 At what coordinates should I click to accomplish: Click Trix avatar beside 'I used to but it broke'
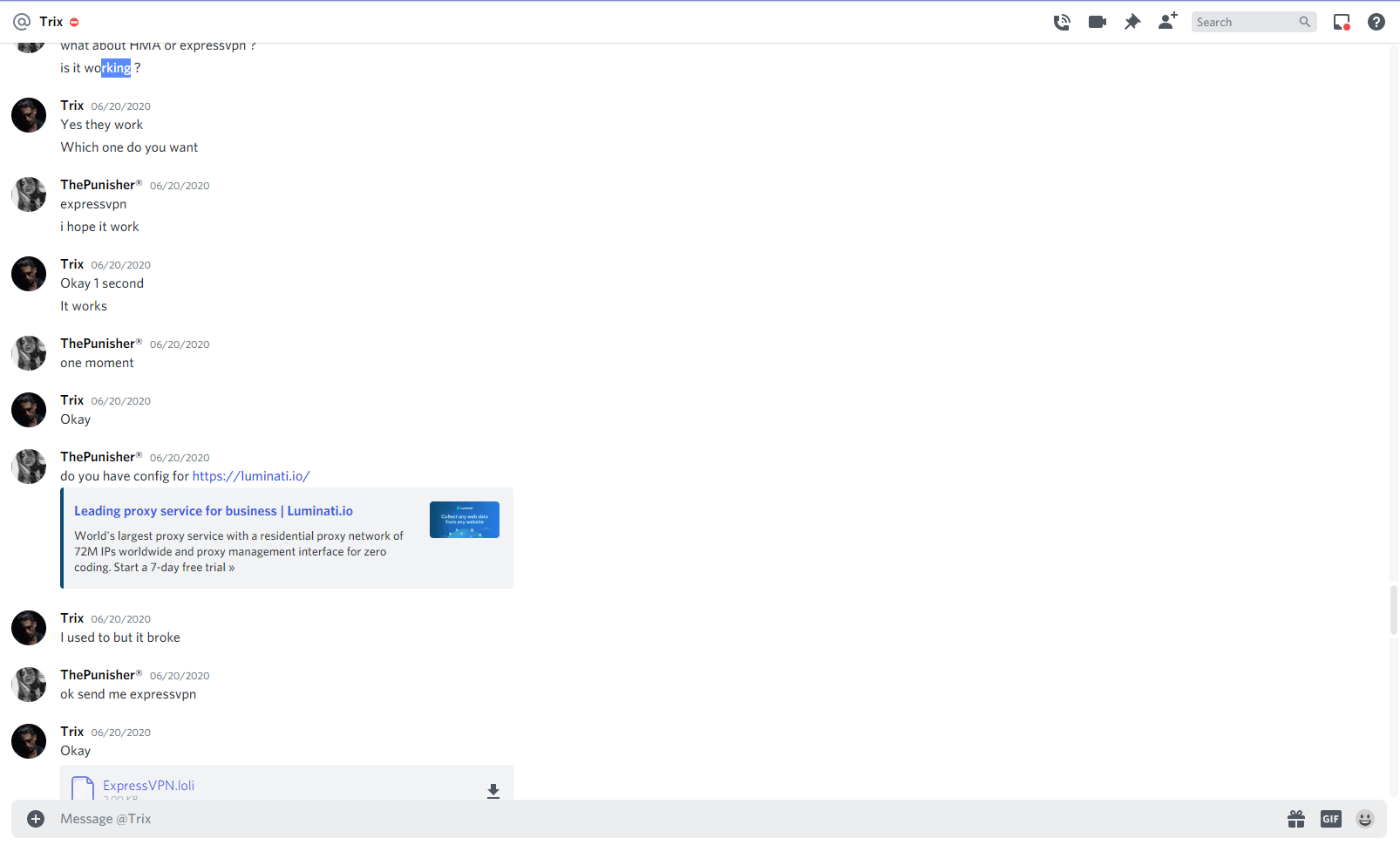[x=29, y=628]
